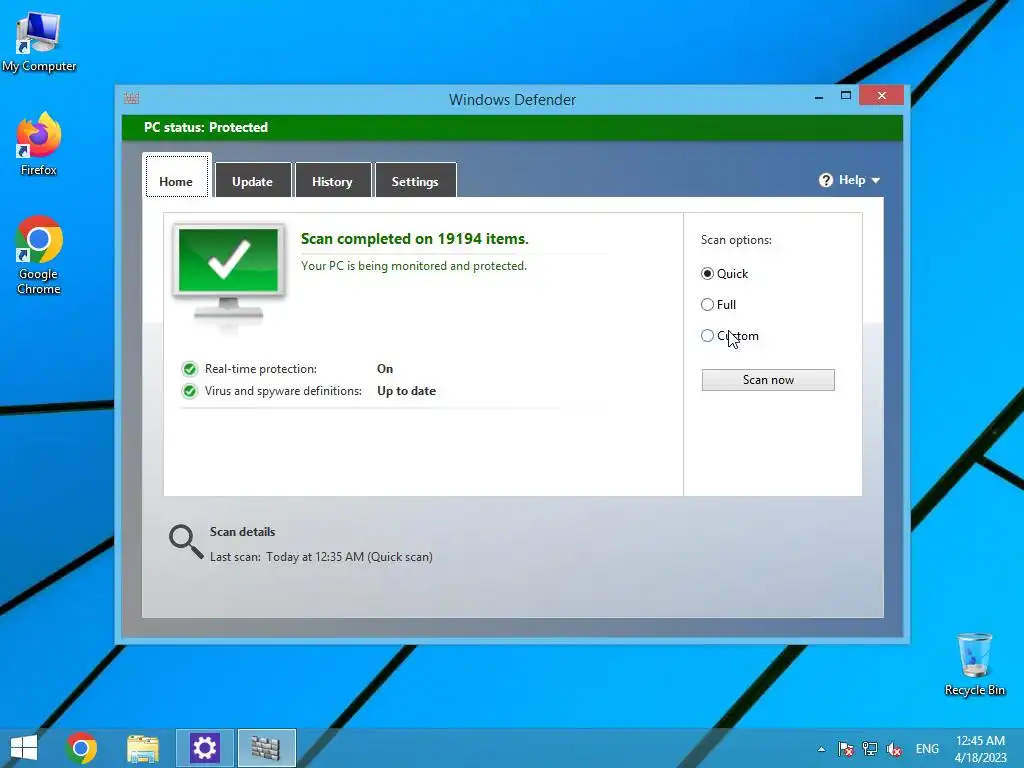Open File Explorer from the taskbar
This screenshot has height=768, width=1024.
pos(143,748)
